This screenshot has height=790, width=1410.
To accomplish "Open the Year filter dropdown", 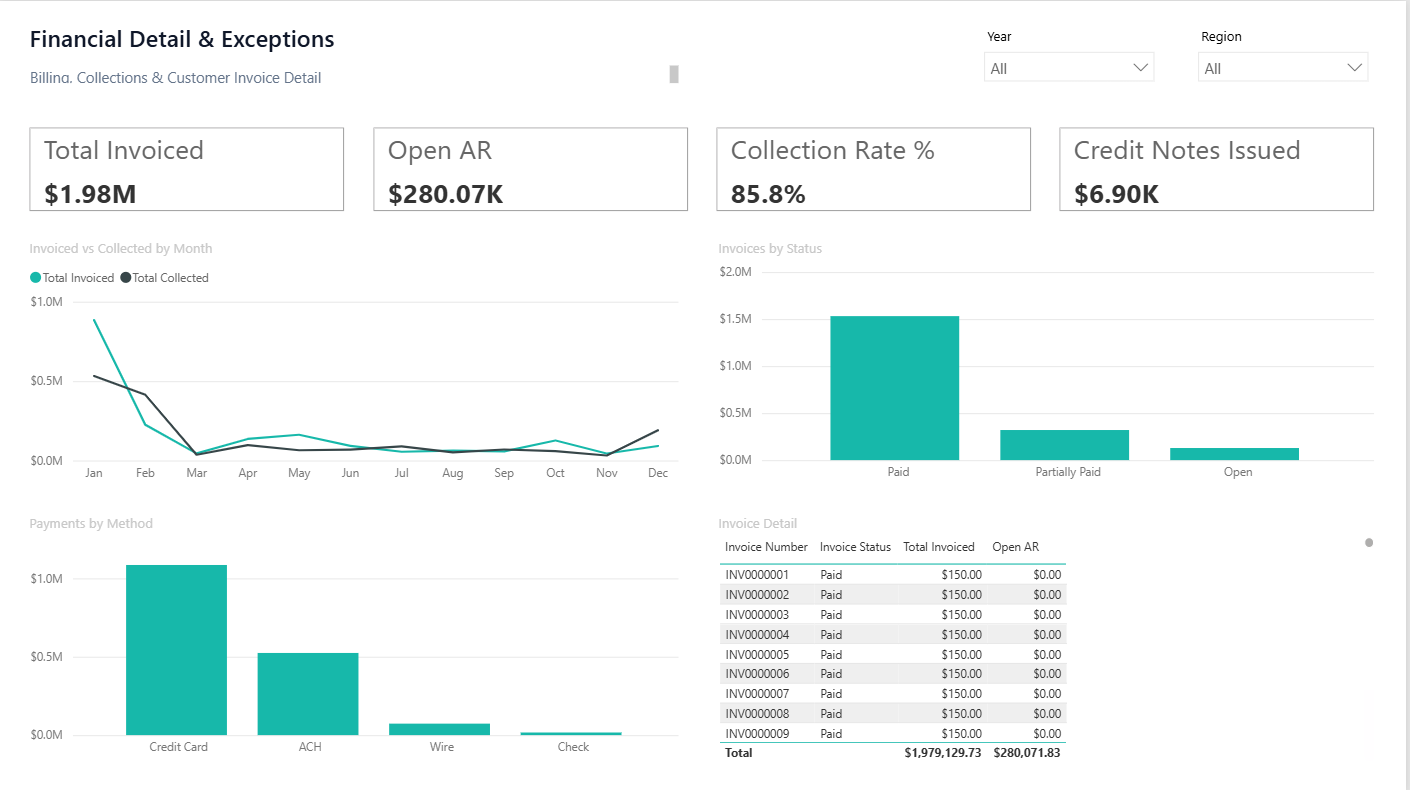I will tap(1069, 67).
